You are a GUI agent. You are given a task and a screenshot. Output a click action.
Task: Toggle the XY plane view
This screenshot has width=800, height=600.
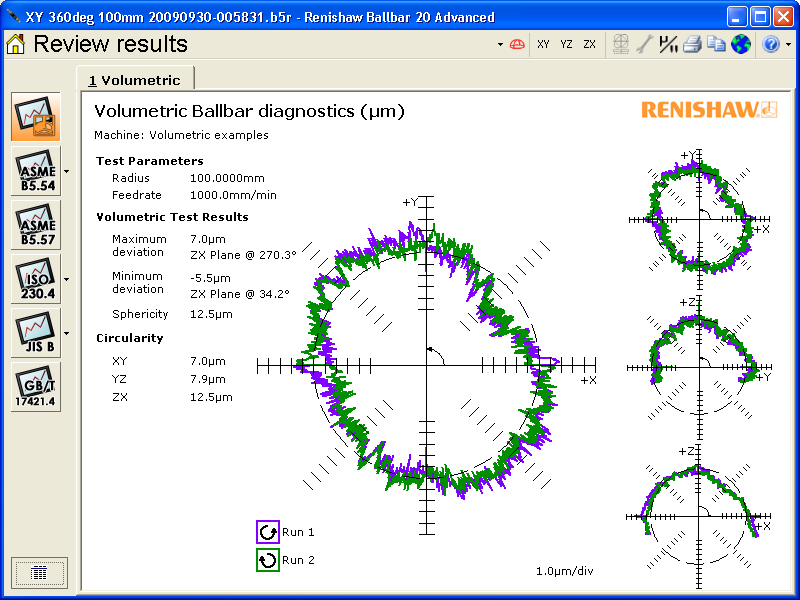pyautogui.click(x=543, y=44)
